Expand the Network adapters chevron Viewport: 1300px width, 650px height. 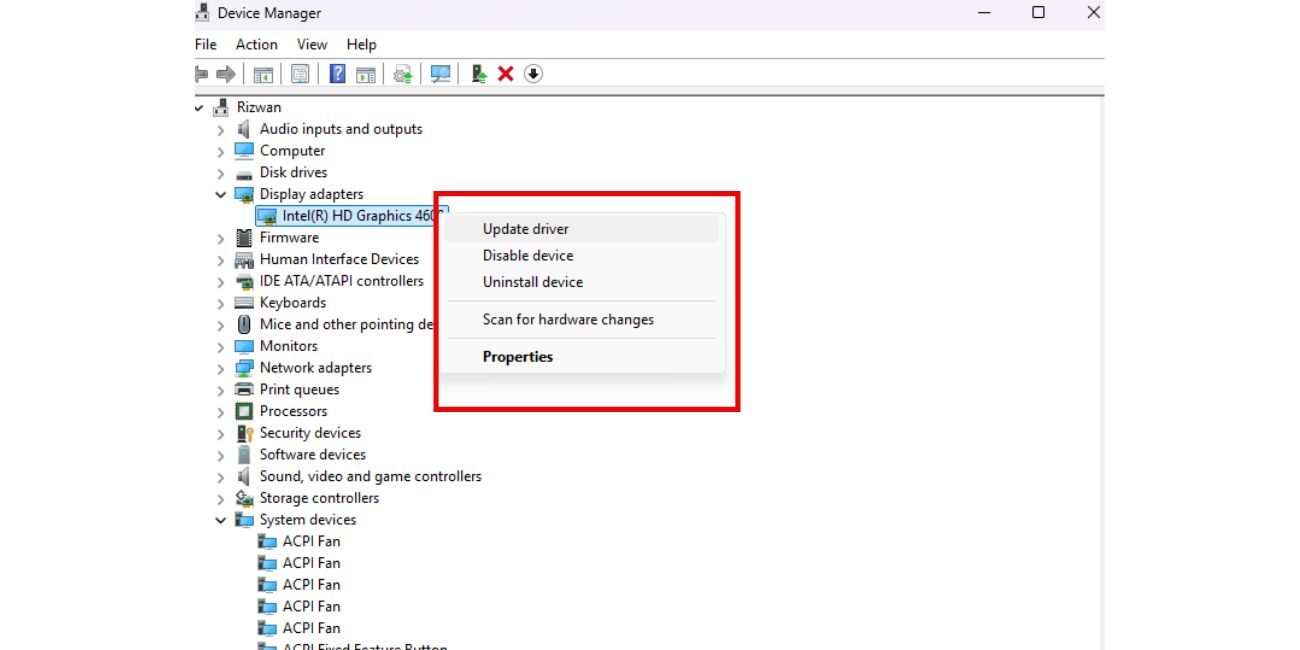221,369
